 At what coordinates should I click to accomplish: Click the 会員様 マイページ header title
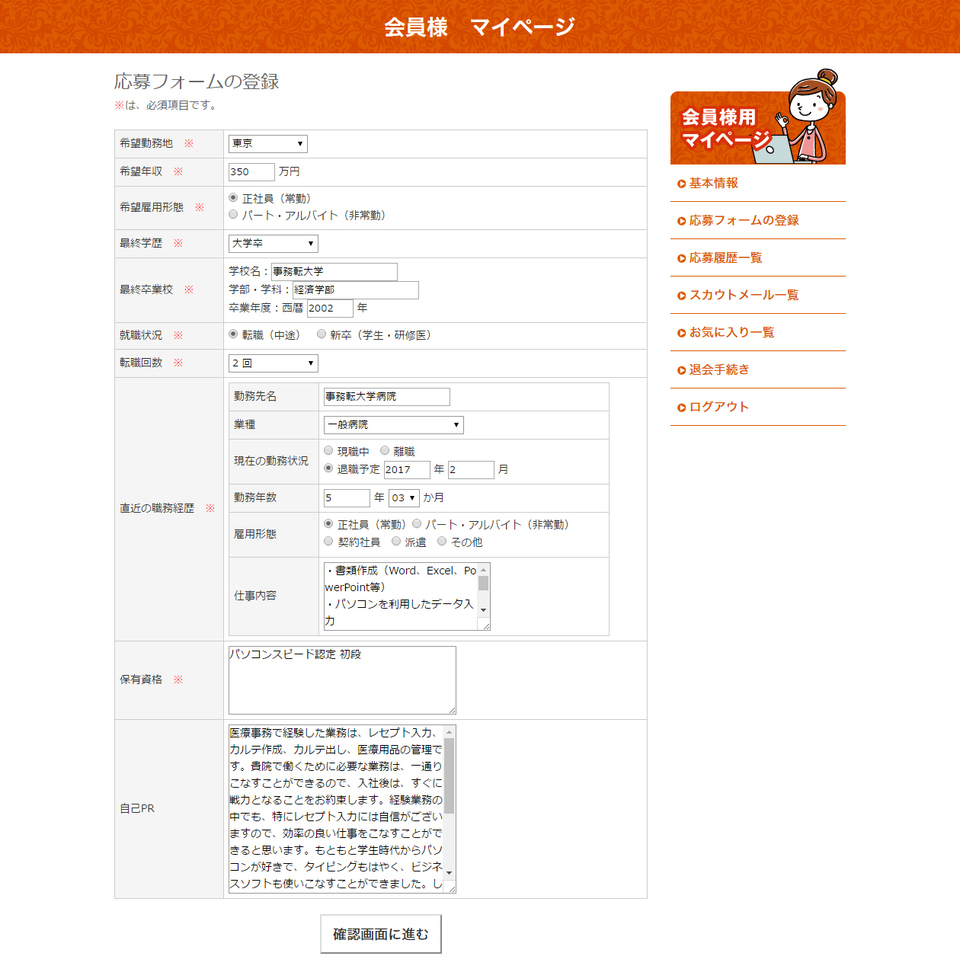[x=480, y=27]
